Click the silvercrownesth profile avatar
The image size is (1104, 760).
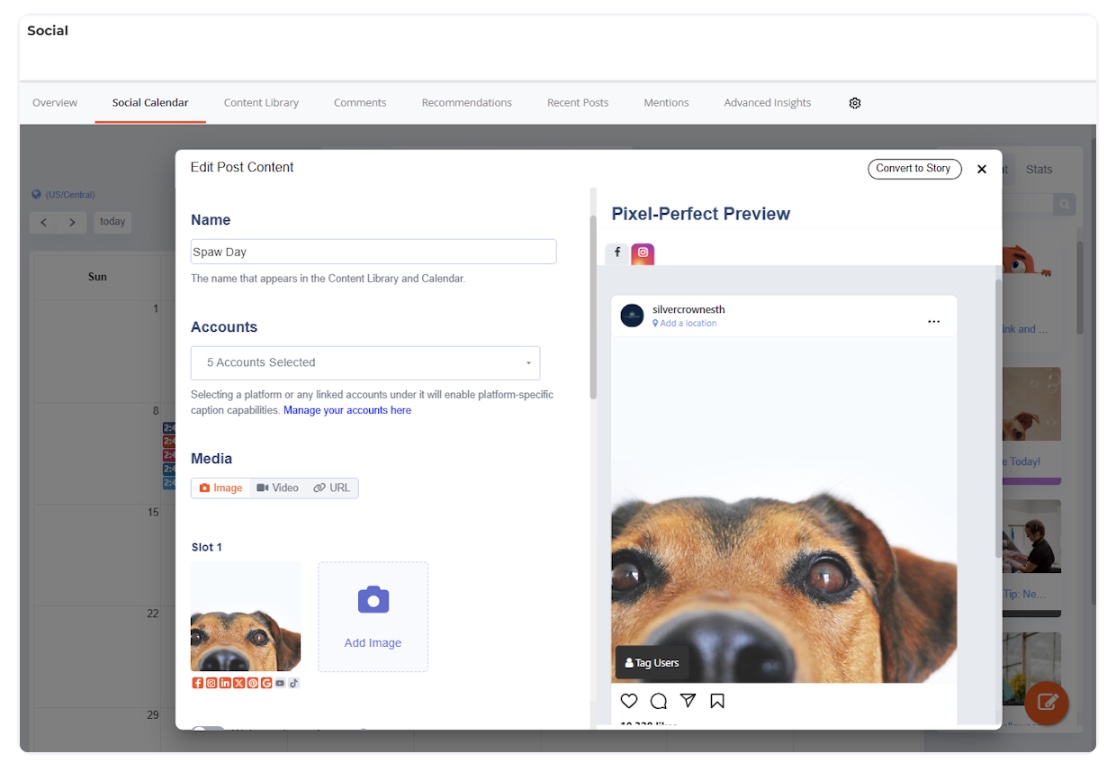pyautogui.click(x=632, y=316)
